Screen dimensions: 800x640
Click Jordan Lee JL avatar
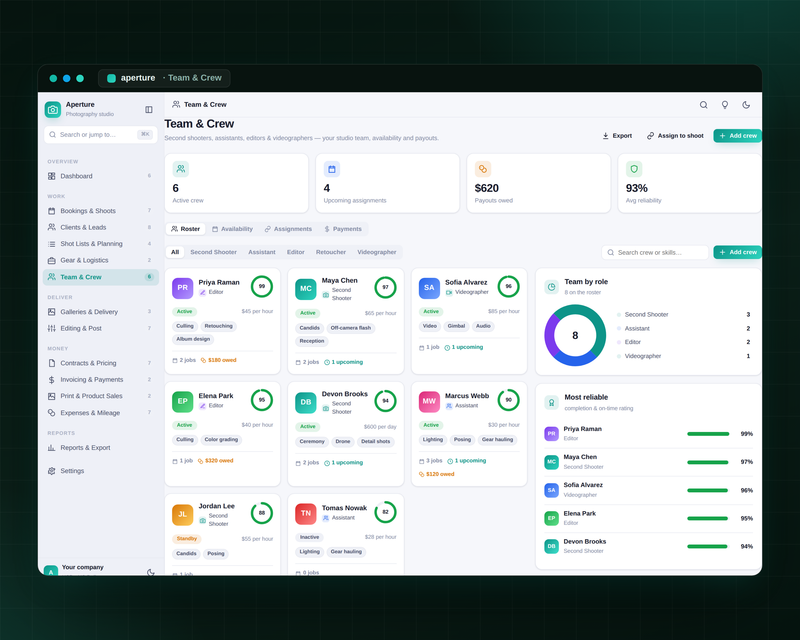click(183, 514)
